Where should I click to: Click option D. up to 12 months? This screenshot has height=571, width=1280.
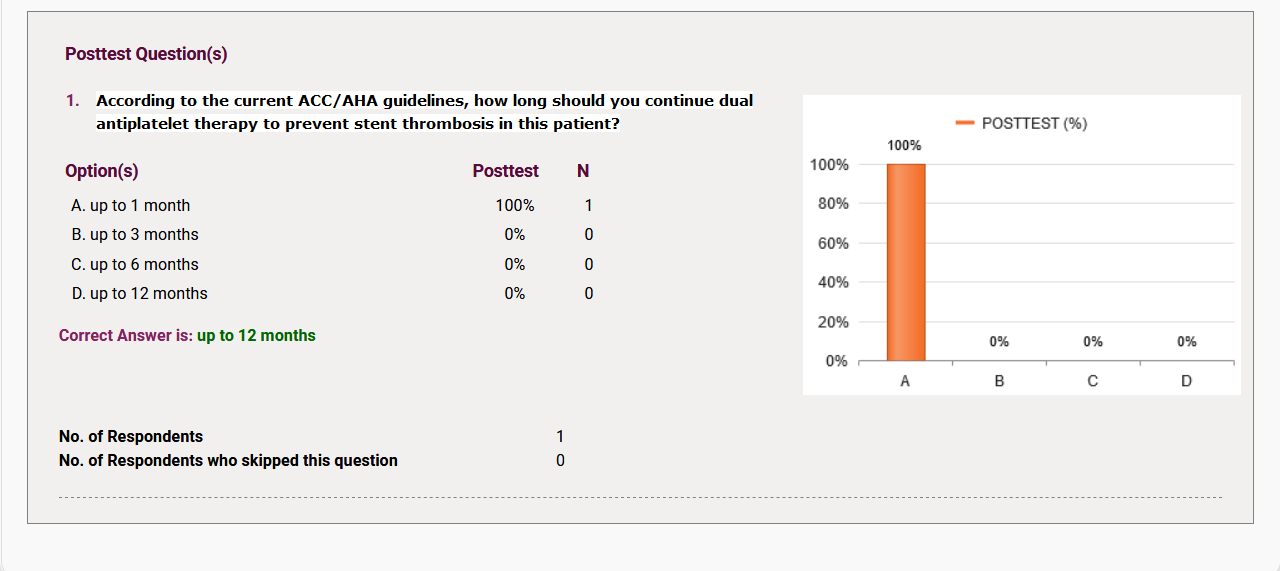140,294
